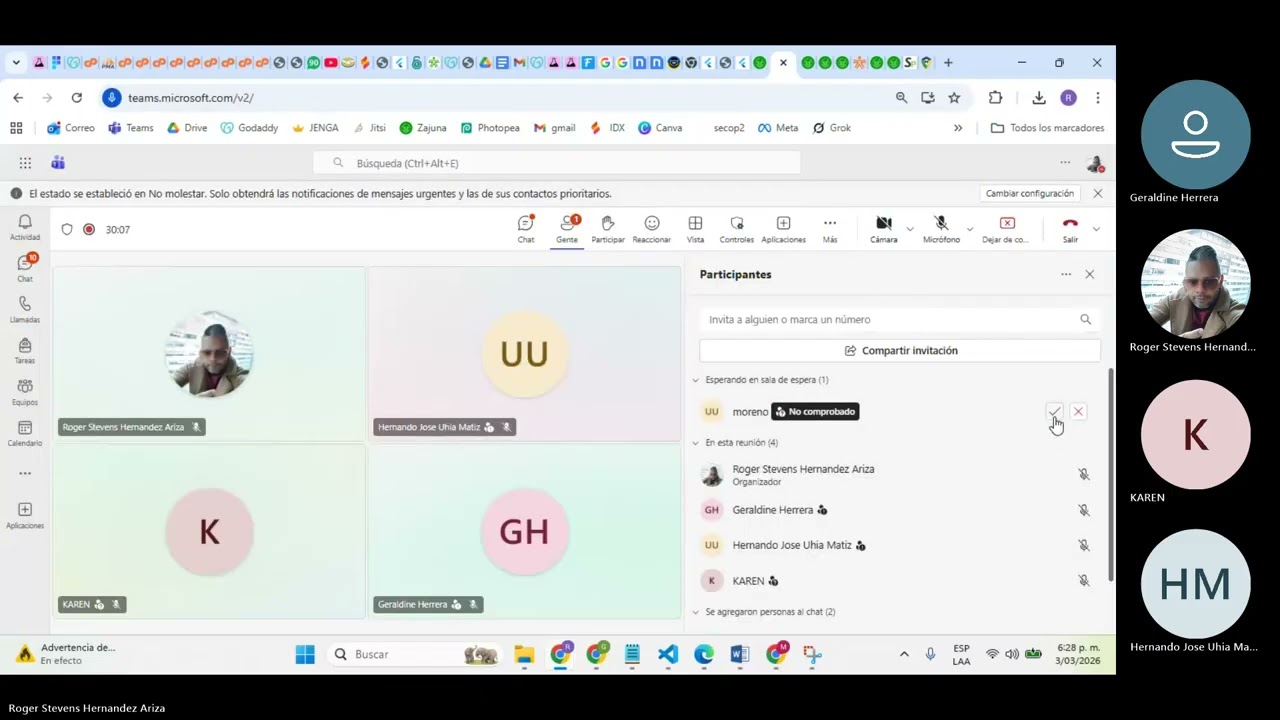Select the KAREN video tile
This screenshot has width=1280, height=720.
click(x=209, y=532)
